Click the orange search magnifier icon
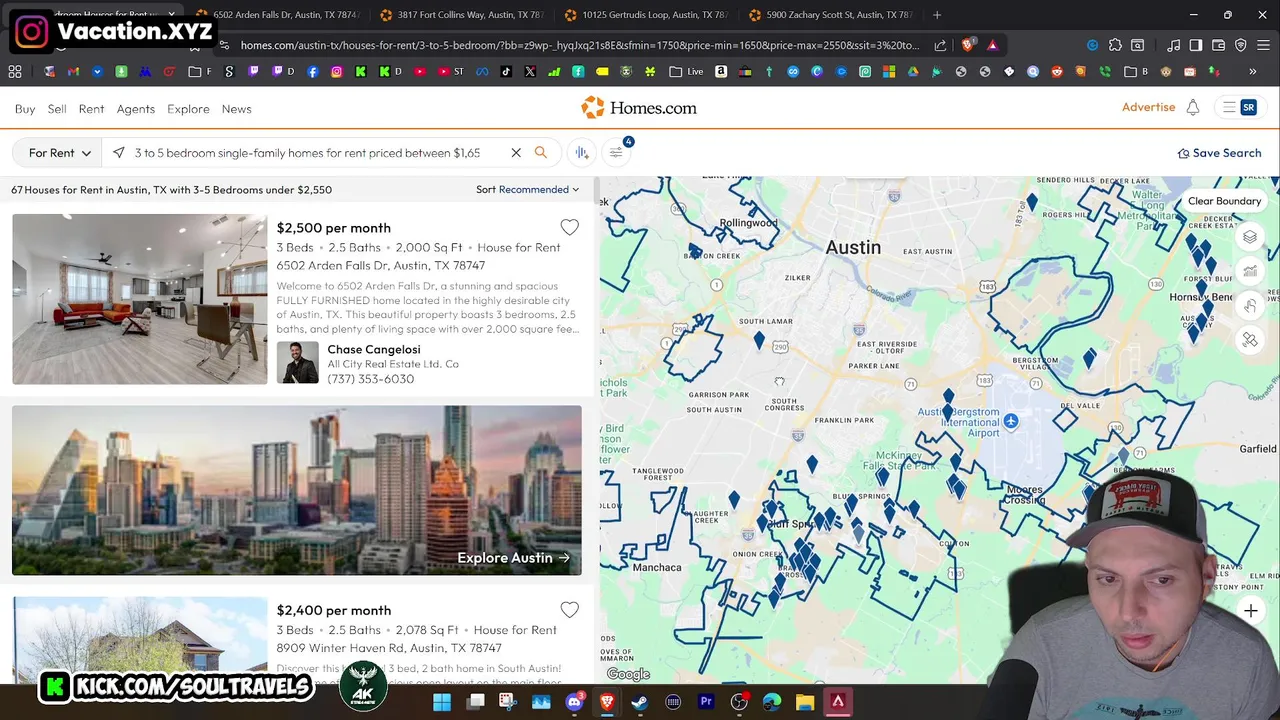1280x720 pixels. tap(541, 153)
